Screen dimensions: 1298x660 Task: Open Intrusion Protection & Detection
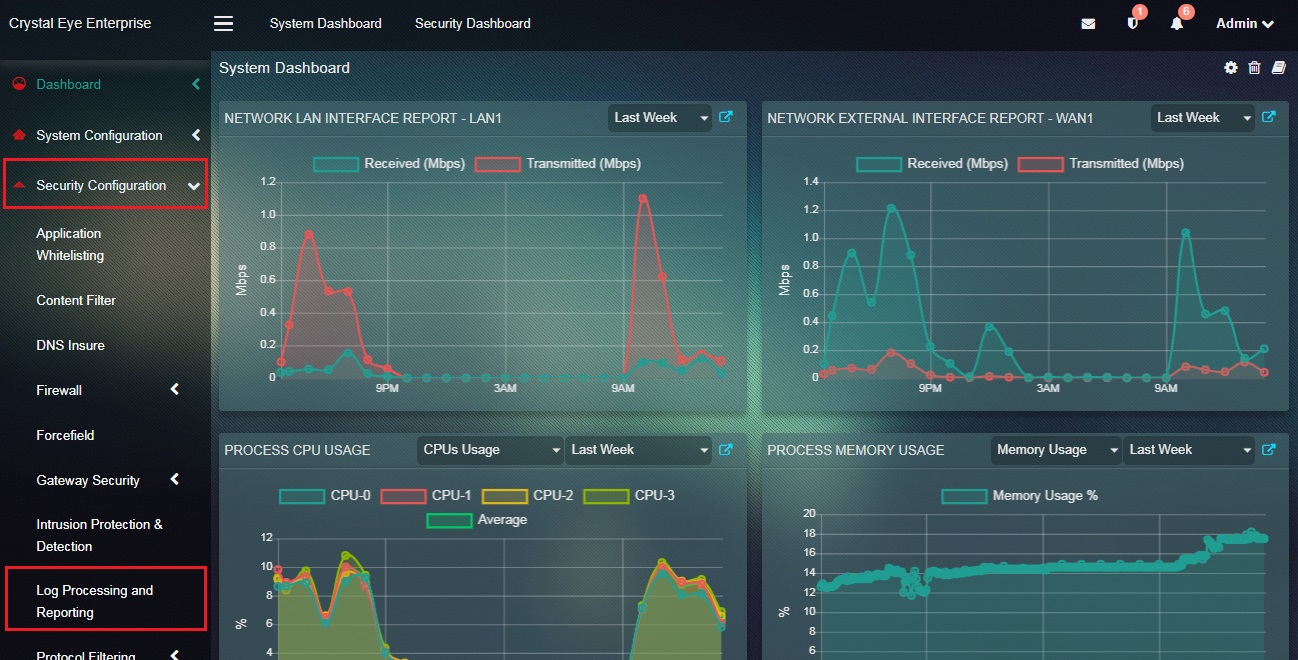pyautogui.click(x=99, y=535)
